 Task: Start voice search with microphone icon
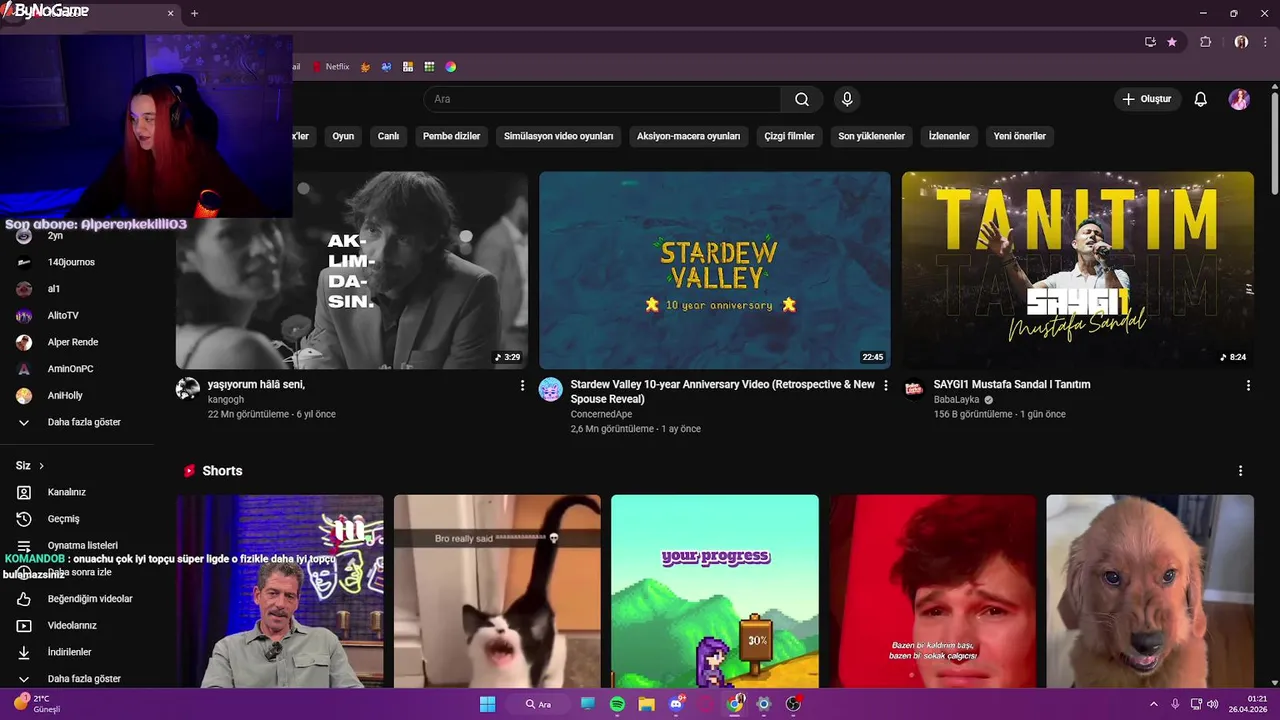pyautogui.click(x=847, y=99)
